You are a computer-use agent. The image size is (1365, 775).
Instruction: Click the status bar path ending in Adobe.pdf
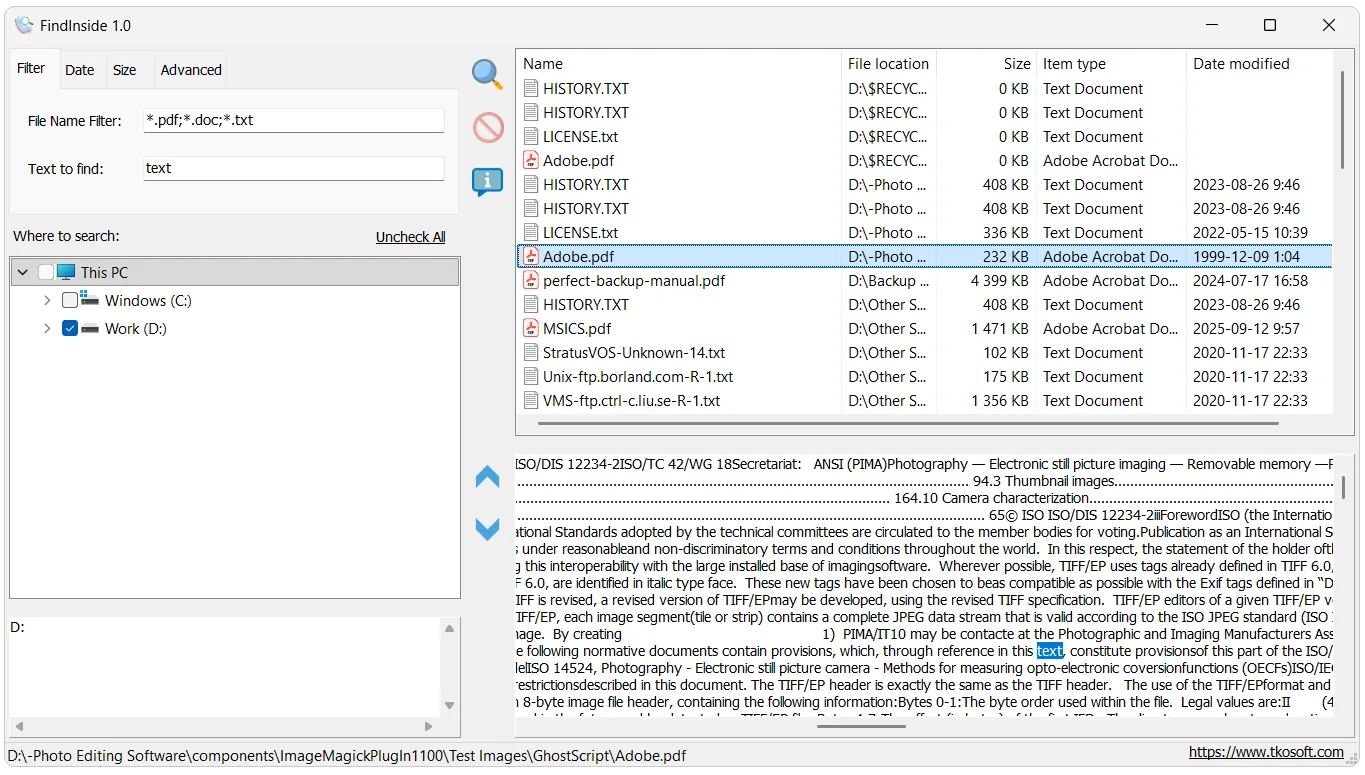[x=347, y=756]
